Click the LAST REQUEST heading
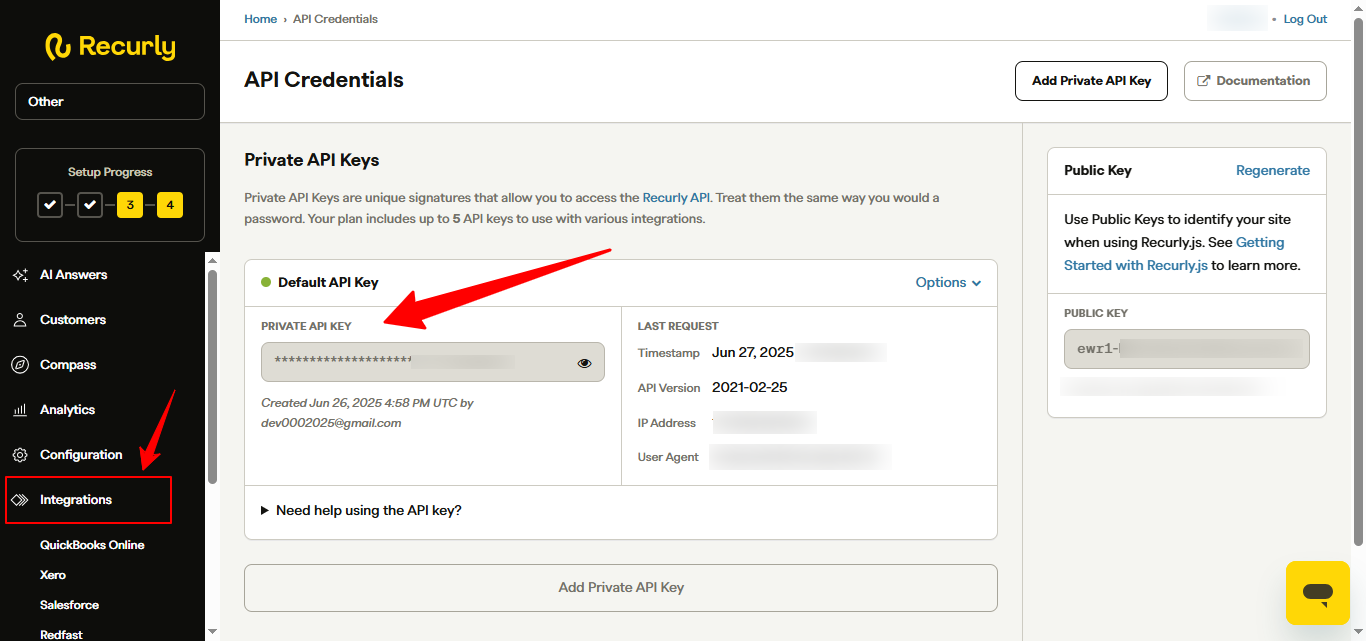1366x641 pixels. click(x=678, y=326)
